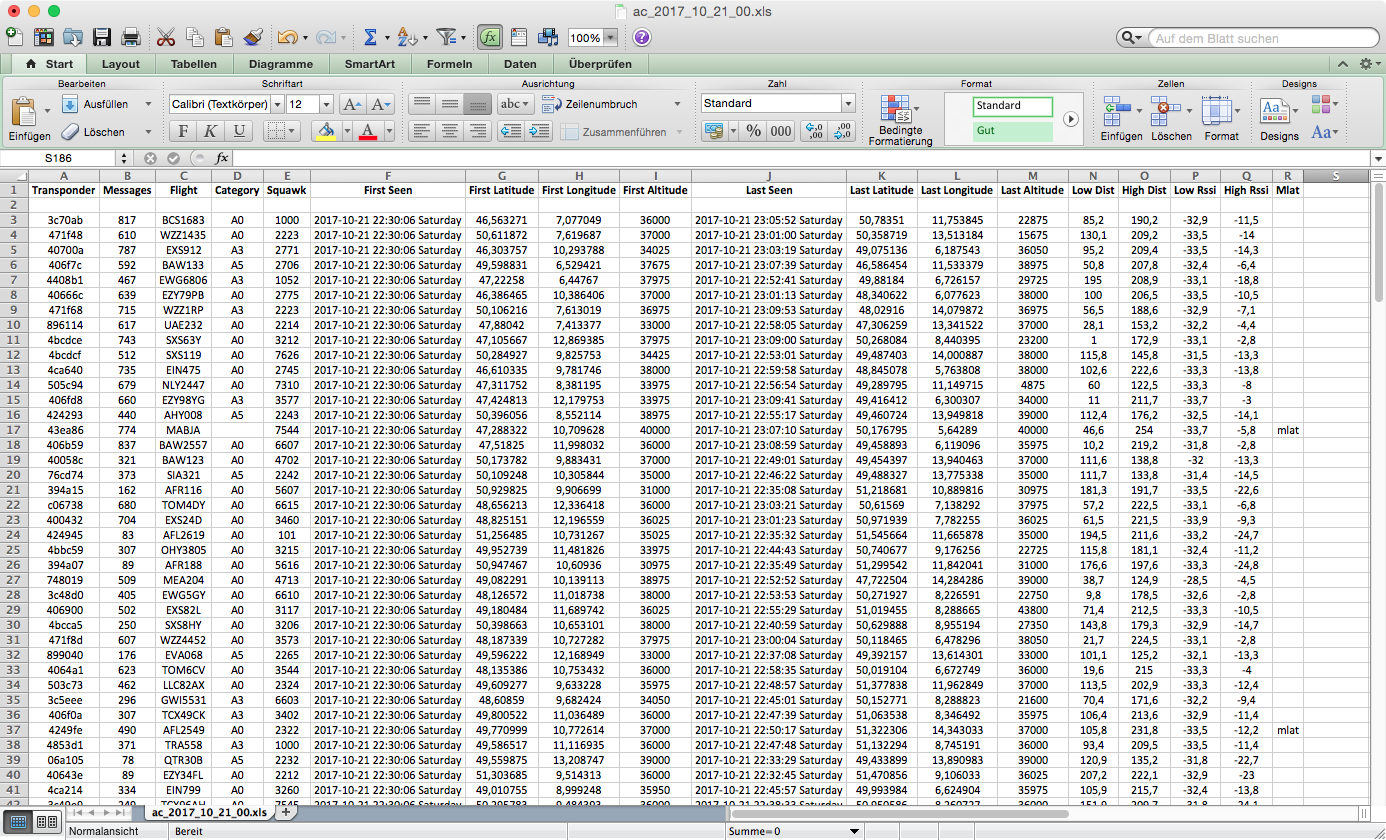This screenshot has height=840, width=1386.
Task: Toggle underline formatting (U)
Action: pos(239,131)
